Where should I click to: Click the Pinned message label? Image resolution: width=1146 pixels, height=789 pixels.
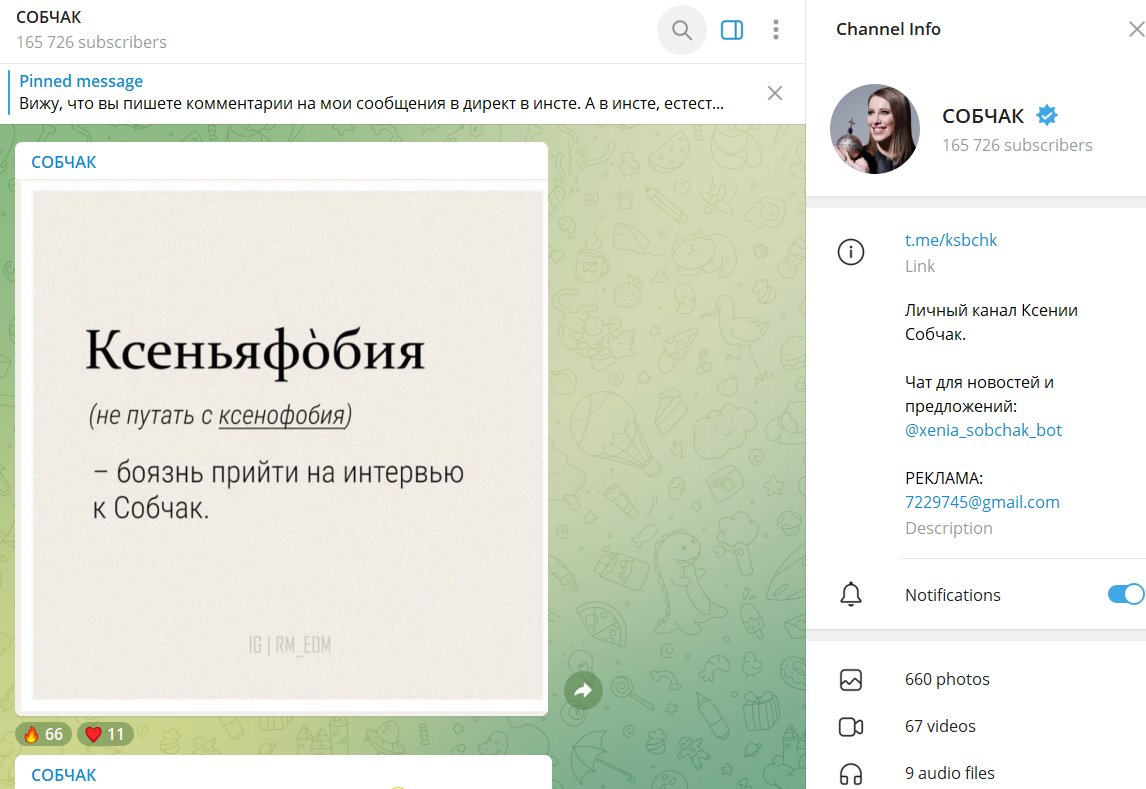point(81,80)
